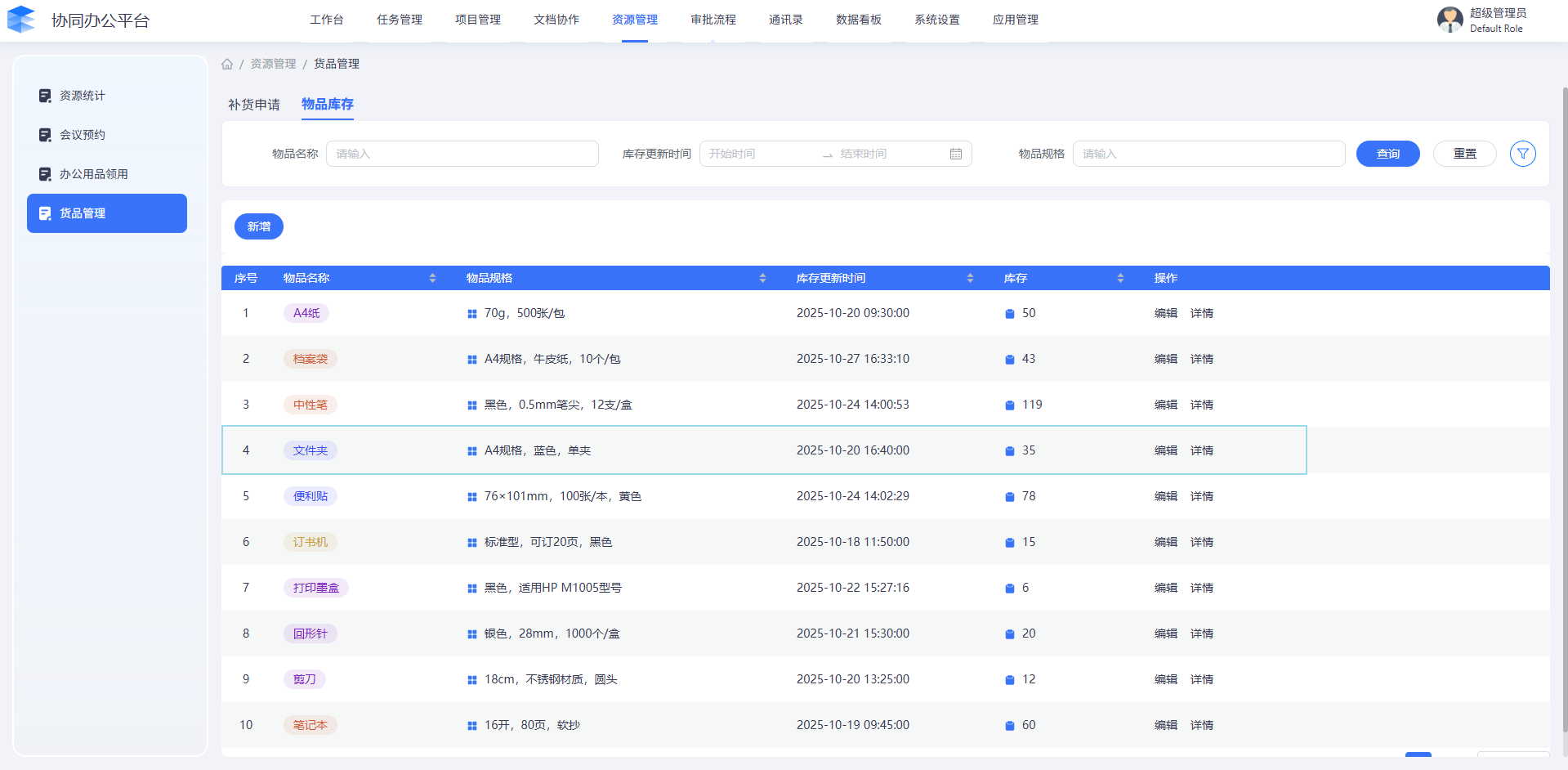Image resolution: width=1568 pixels, height=770 pixels.
Task: Click the filter funnel icon
Action: [x=1522, y=154]
